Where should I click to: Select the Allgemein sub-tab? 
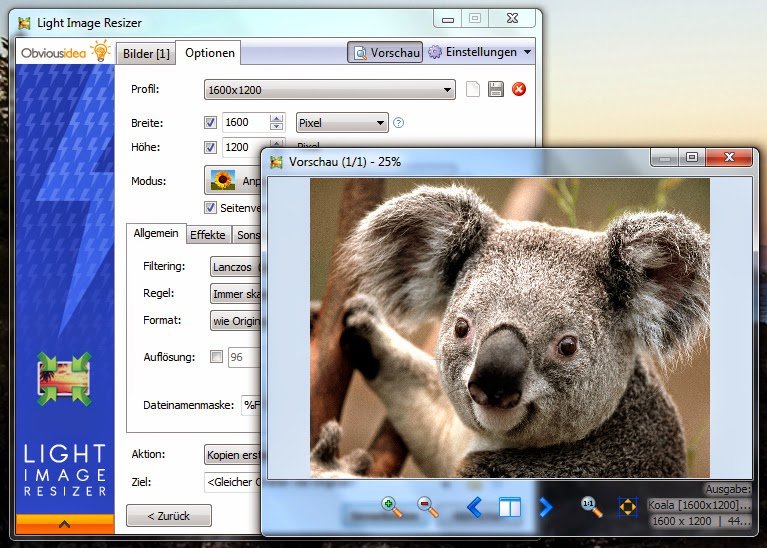pos(156,233)
